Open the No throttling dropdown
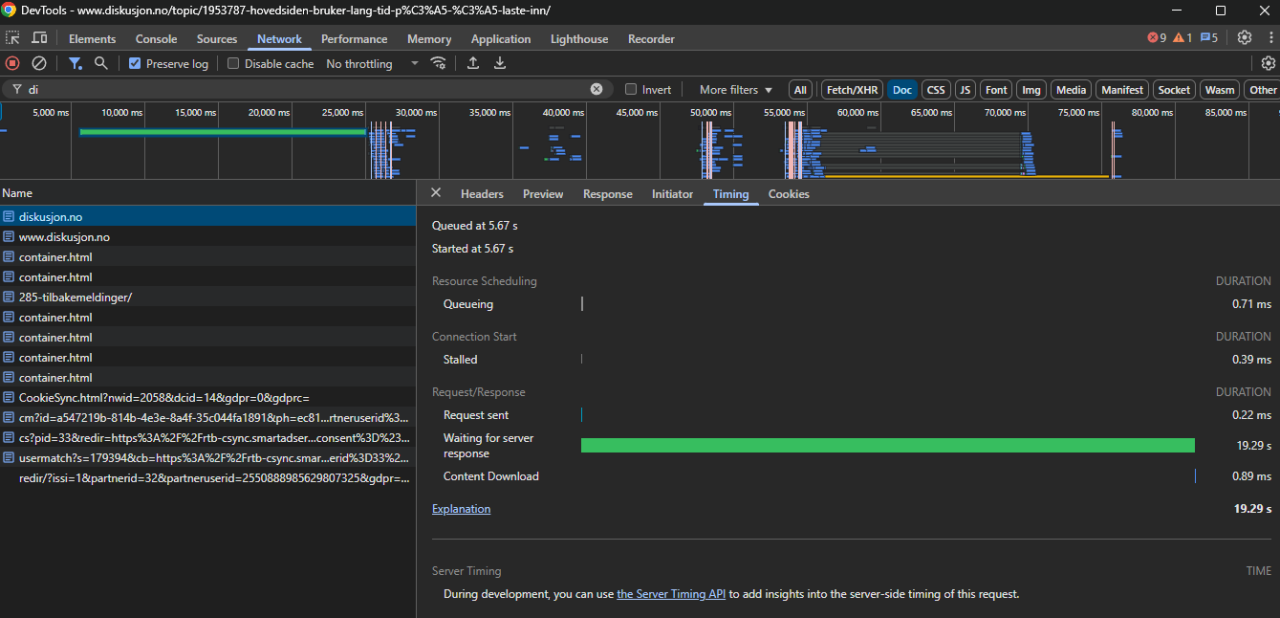Viewport: 1280px width, 618px height. click(372, 64)
